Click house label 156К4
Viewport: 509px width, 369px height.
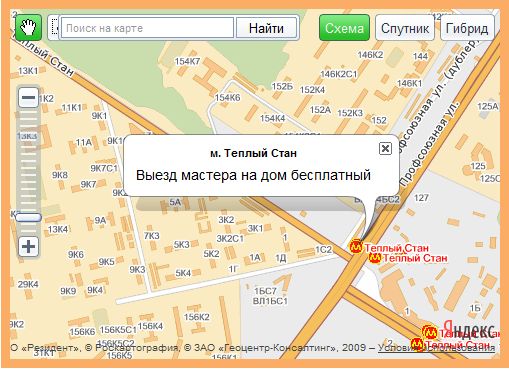point(150,326)
